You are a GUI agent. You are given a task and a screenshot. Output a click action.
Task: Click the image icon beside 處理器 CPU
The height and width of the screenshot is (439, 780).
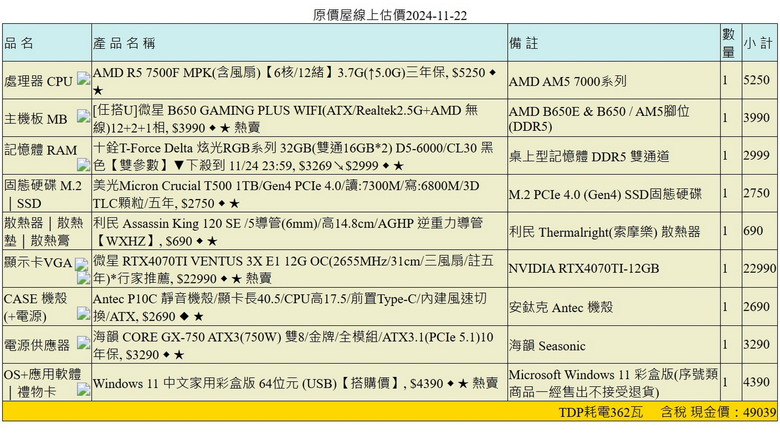click(83, 78)
